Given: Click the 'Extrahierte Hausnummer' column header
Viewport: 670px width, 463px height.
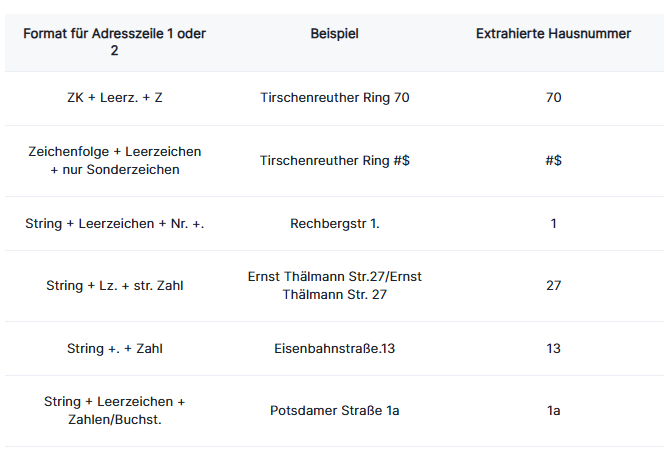Looking at the screenshot, I should coord(553,33).
